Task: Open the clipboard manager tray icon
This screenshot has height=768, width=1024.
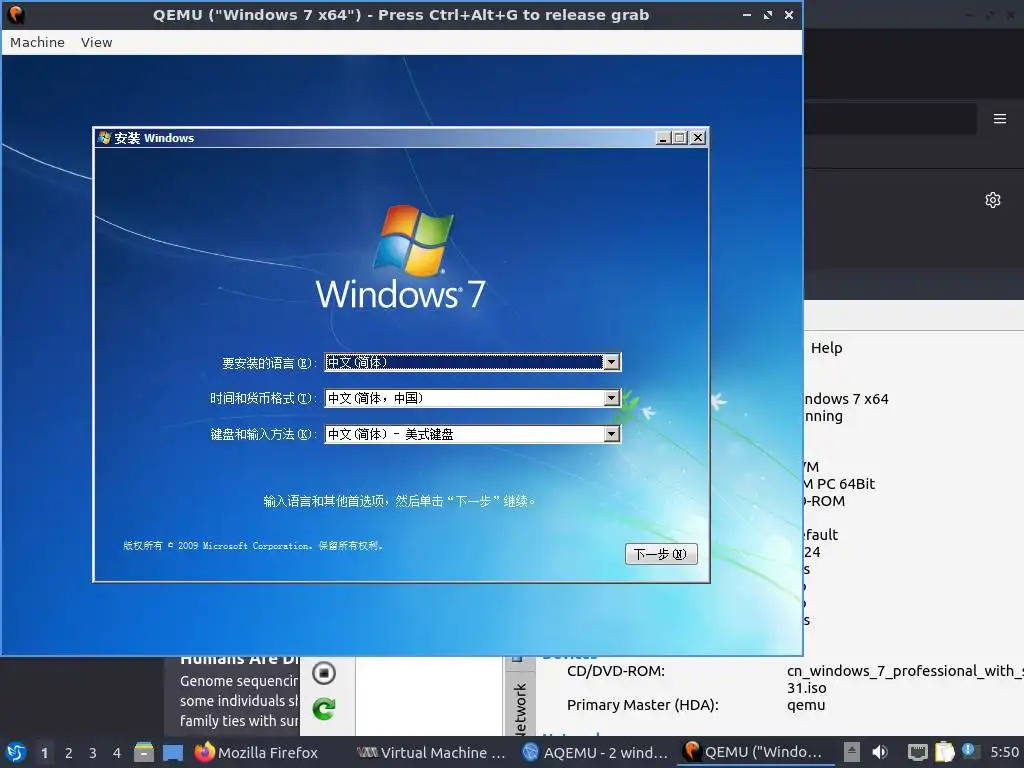Action: pyautogui.click(x=944, y=752)
